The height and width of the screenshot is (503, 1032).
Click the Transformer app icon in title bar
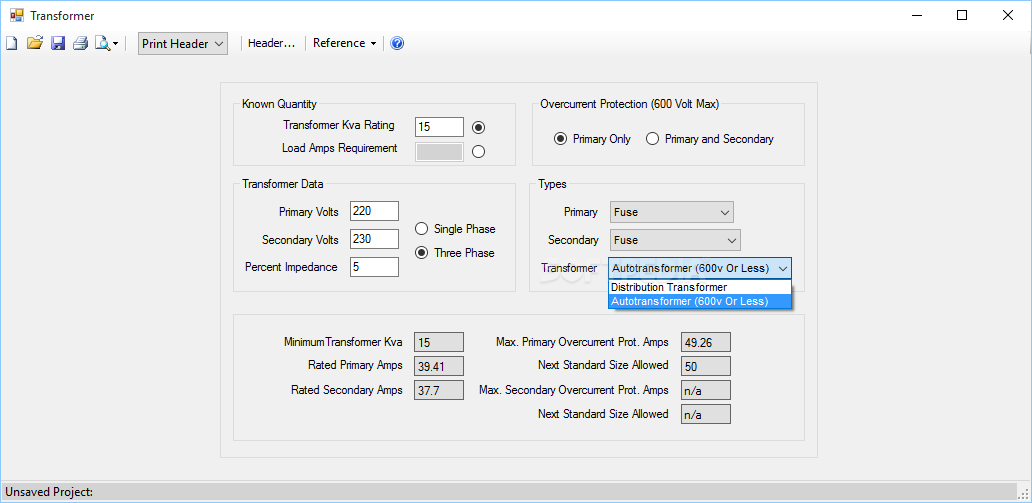click(x=16, y=15)
